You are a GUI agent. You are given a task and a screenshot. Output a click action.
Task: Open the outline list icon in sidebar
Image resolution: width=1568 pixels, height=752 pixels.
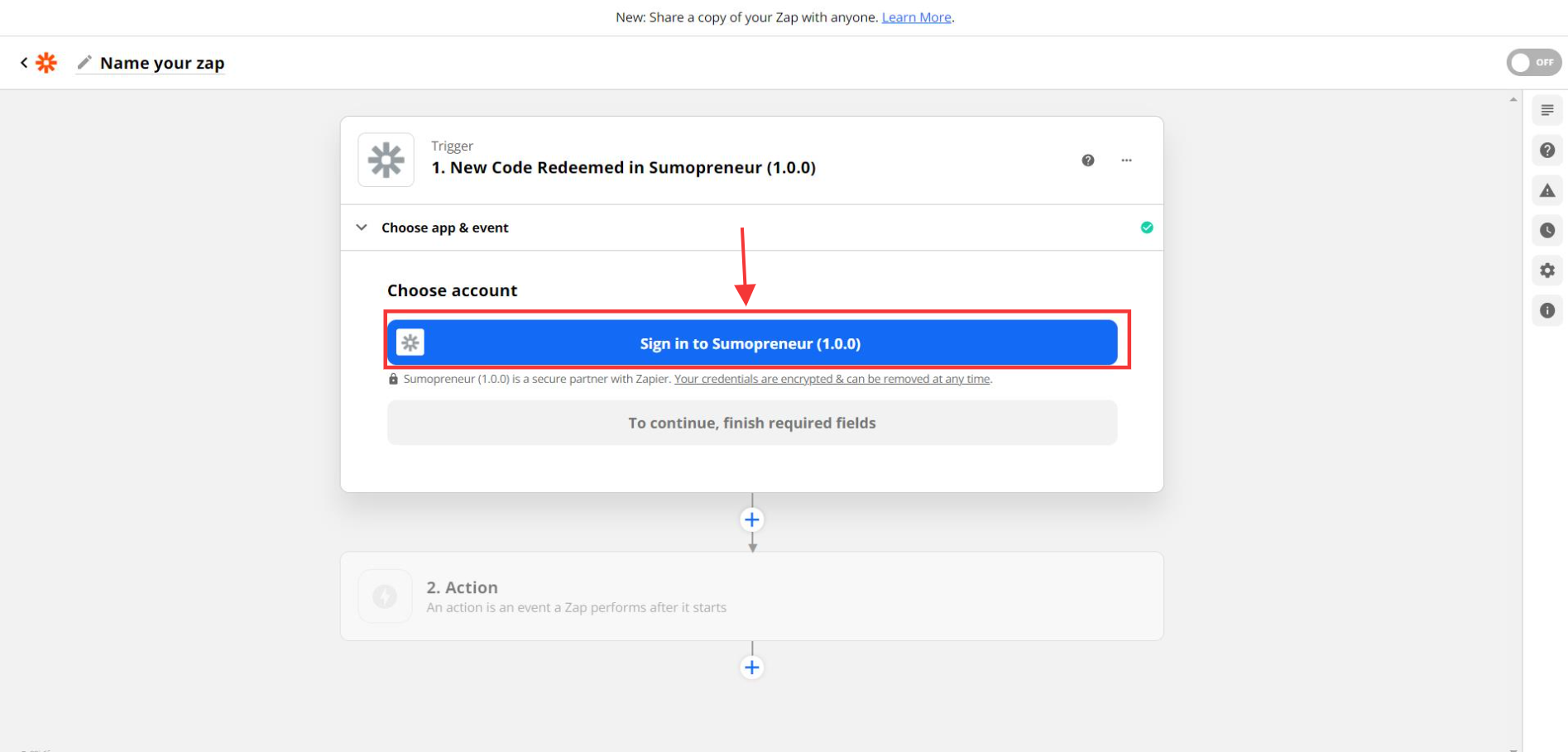pos(1546,110)
